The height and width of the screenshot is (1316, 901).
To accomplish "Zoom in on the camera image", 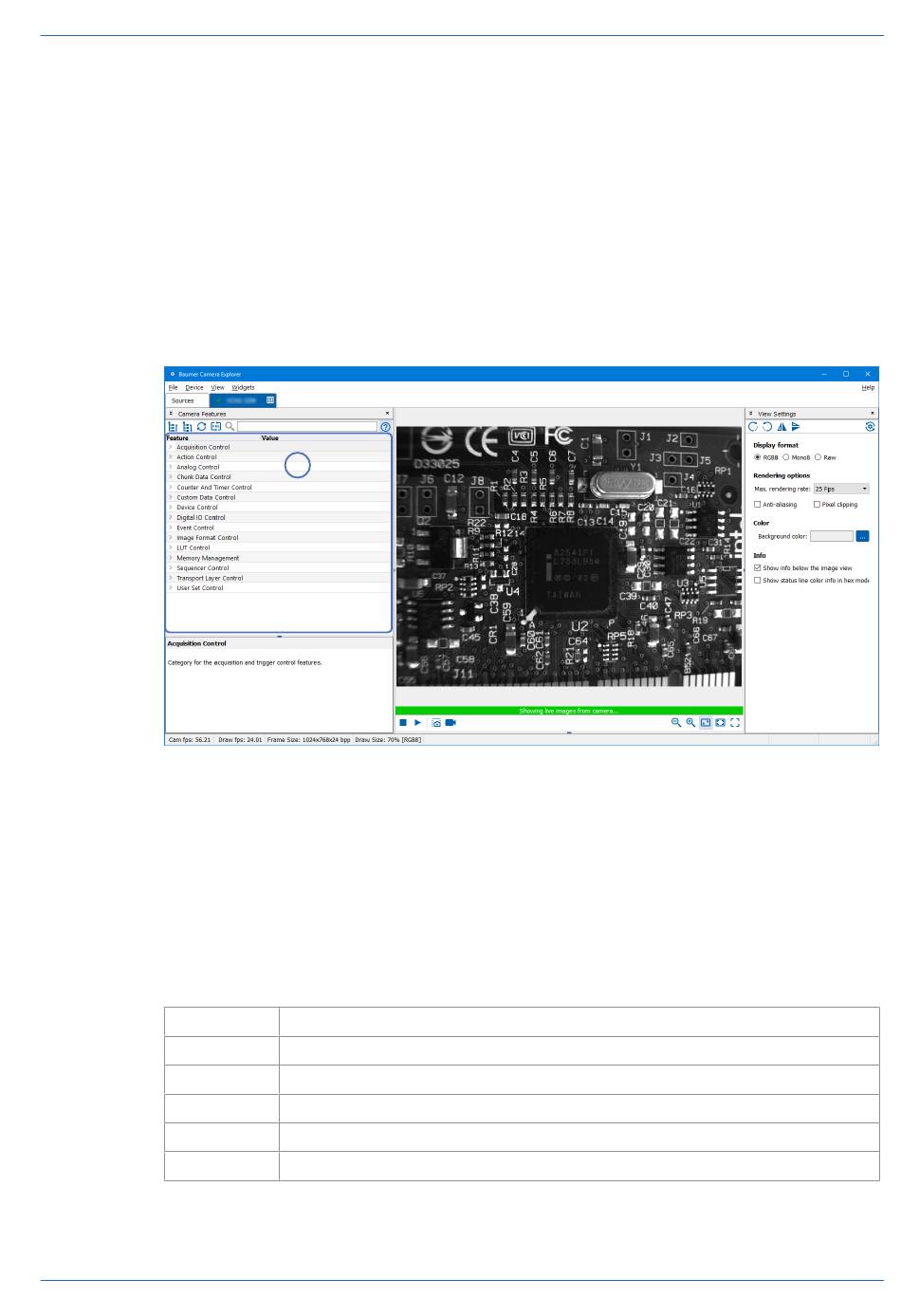I will point(690,723).
